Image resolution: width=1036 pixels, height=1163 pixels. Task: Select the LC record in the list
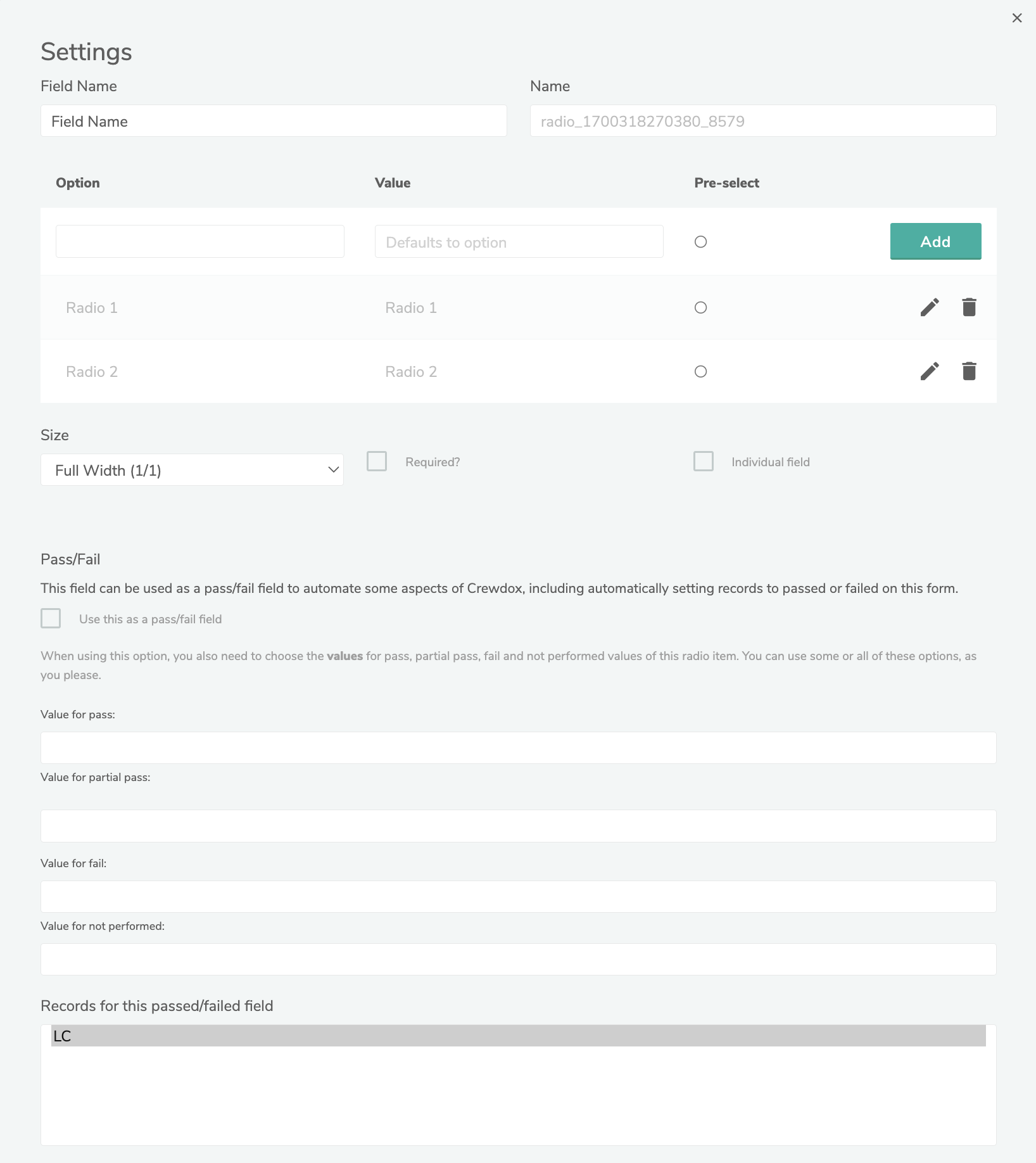click(518, 1036)
